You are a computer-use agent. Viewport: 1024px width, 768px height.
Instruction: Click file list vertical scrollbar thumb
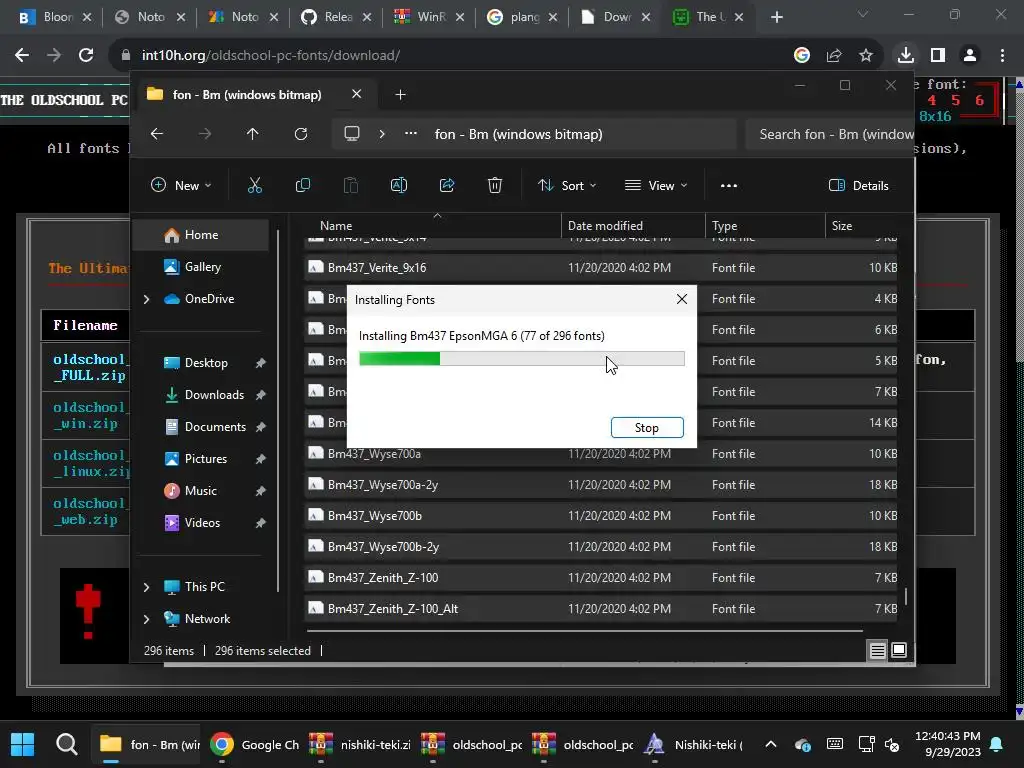(906, 596)
